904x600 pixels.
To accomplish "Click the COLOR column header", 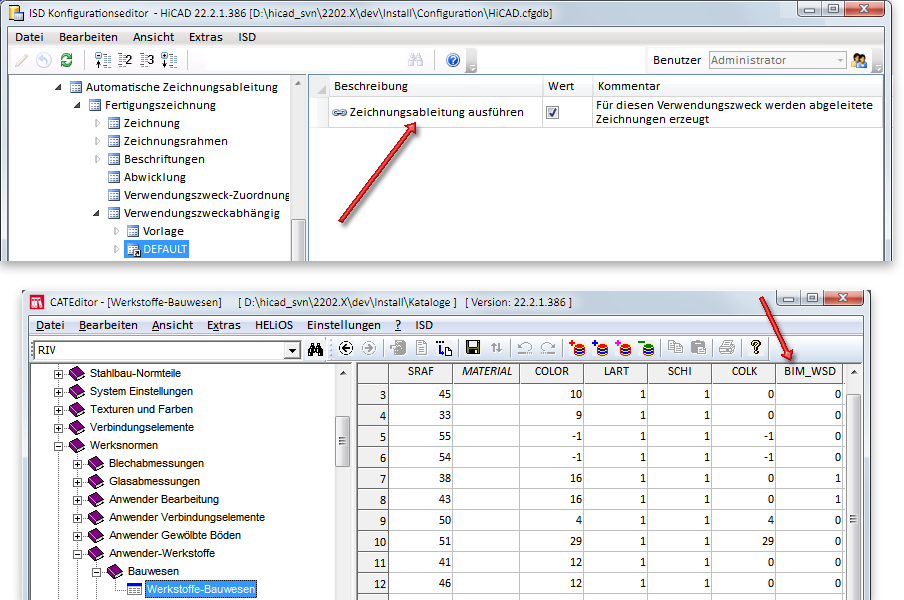I will point(551,371).
